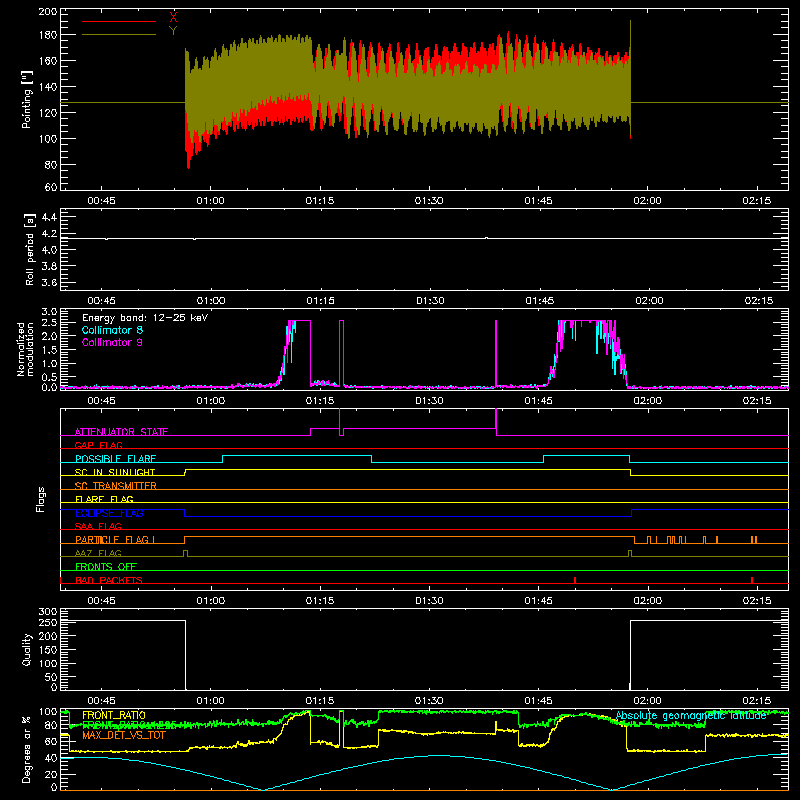Image resolution: width=800 pixels, height=800 pixels.
Task: Click the red X legend line
Action: coord(119,21)
